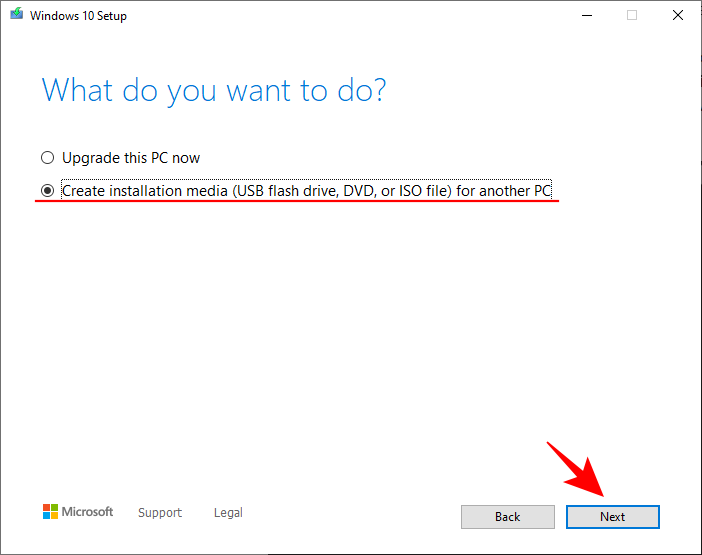The width and height of the screenshot is (702, 555).
Task: Open the Support link
Action: (160, 512)
